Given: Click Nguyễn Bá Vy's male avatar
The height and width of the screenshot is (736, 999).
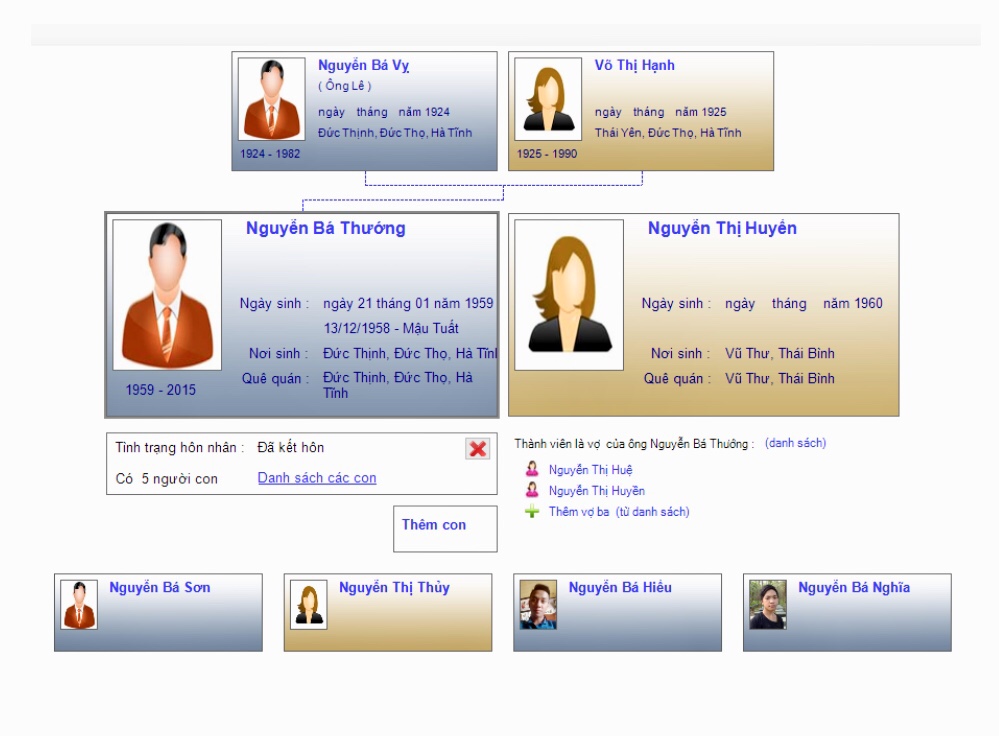Looking at the screenshot, I should tap(271, 99).
